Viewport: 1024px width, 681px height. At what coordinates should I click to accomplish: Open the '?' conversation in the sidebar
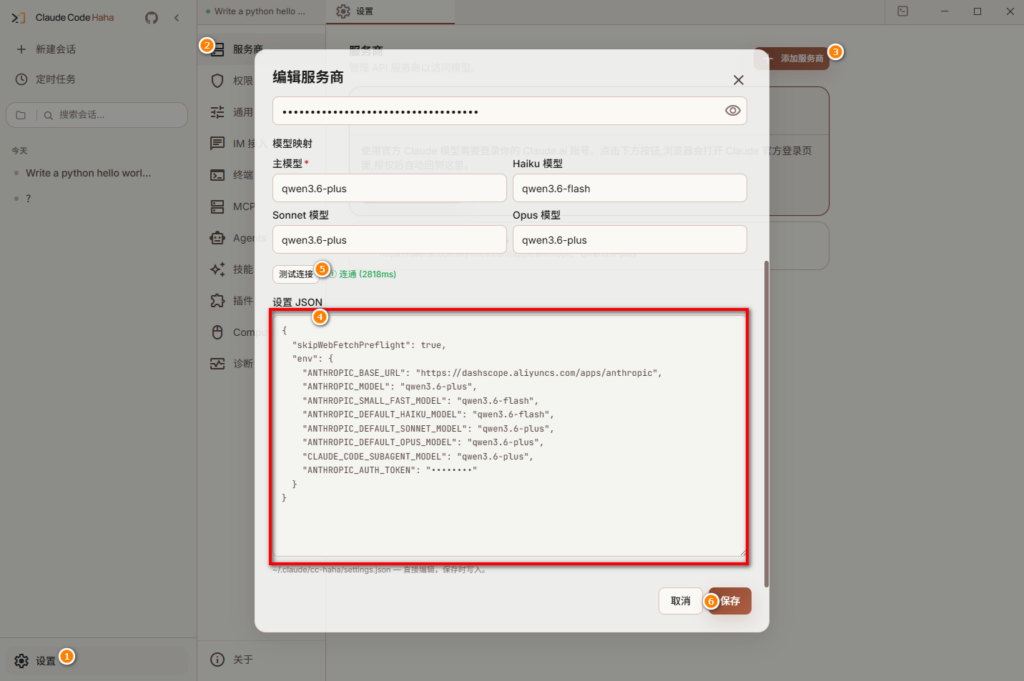[x=27, y=198]
